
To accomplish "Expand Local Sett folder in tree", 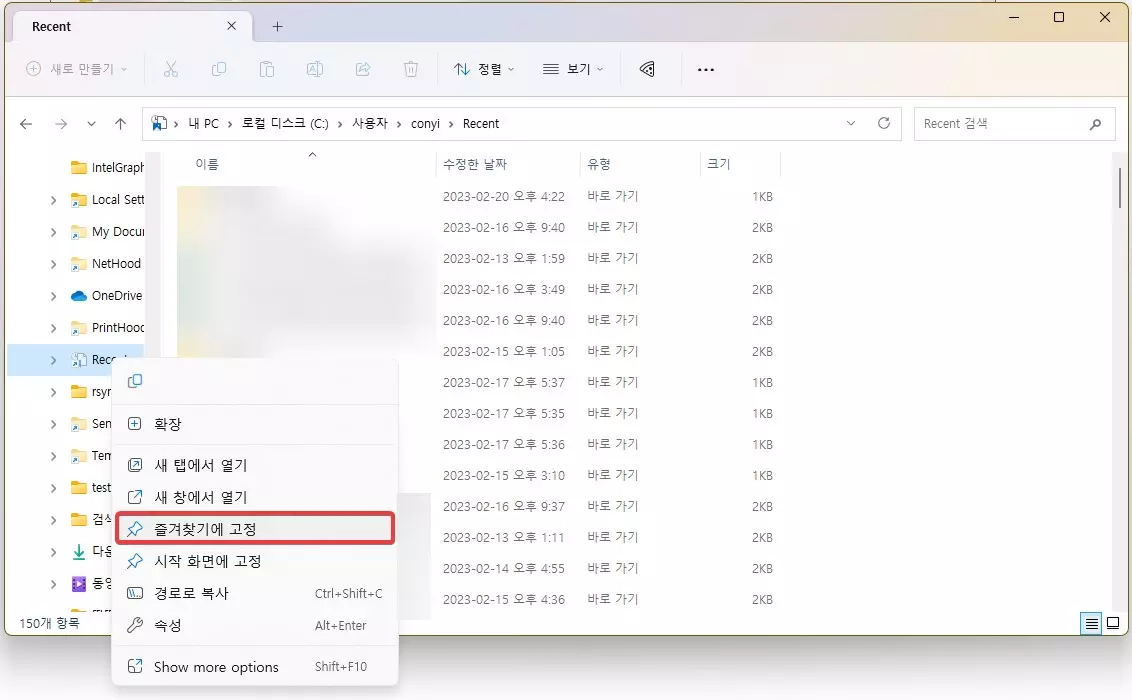I will click(x=53, y=200).
